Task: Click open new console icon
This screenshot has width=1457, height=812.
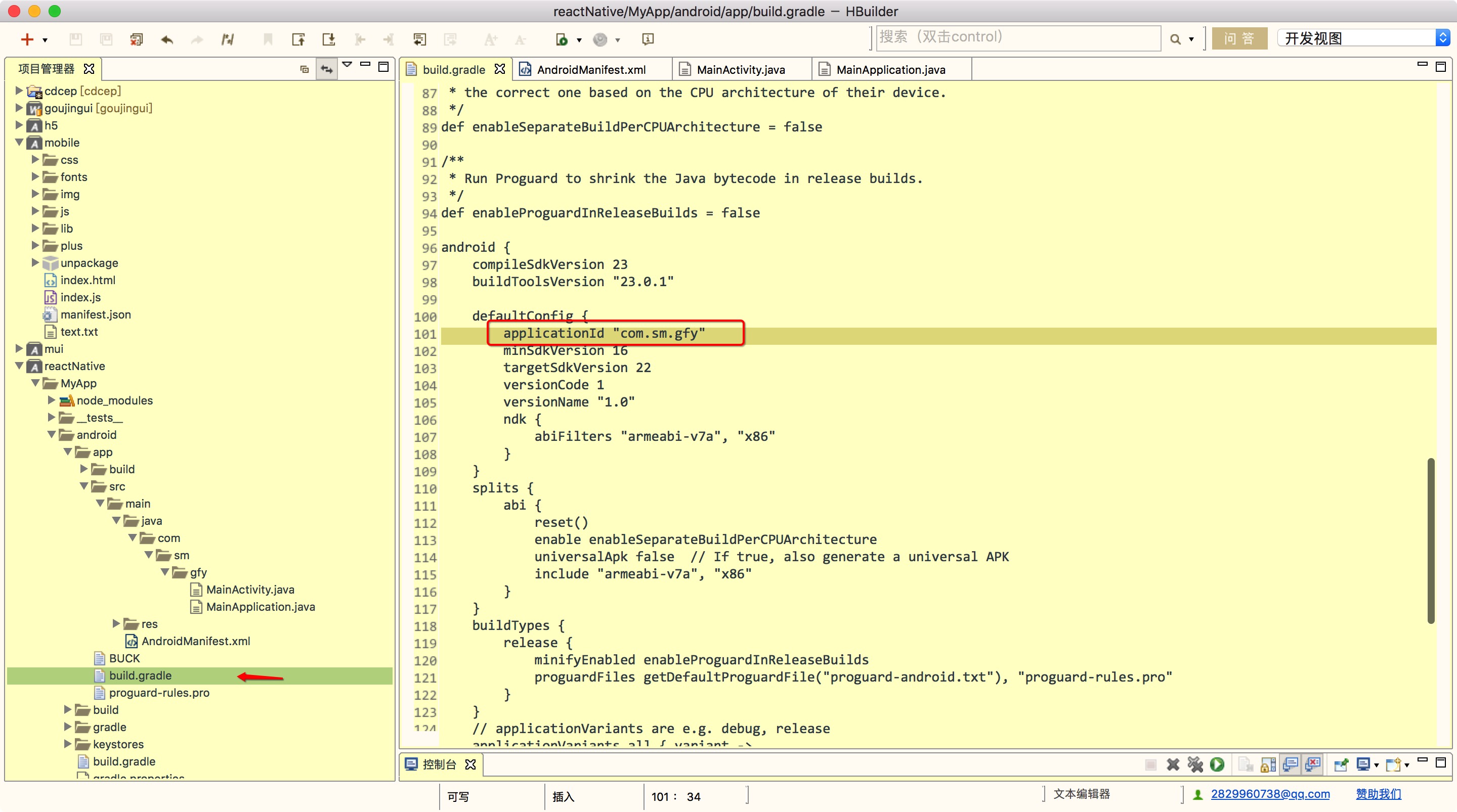Action: pyautogui.click(x=1393, y=764)
